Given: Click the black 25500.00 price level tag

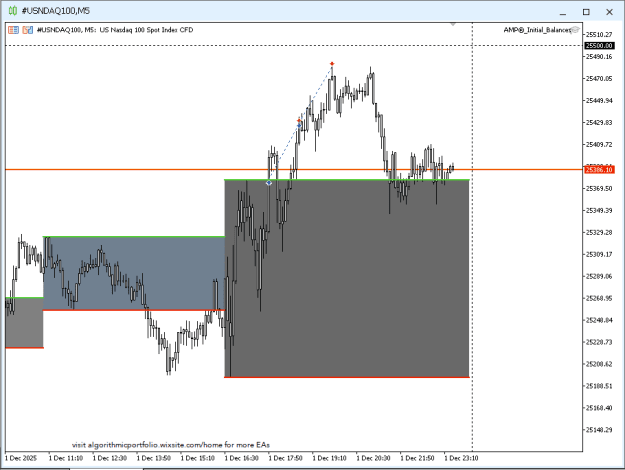Looking at the screenshot, I should tap(599, 45).
